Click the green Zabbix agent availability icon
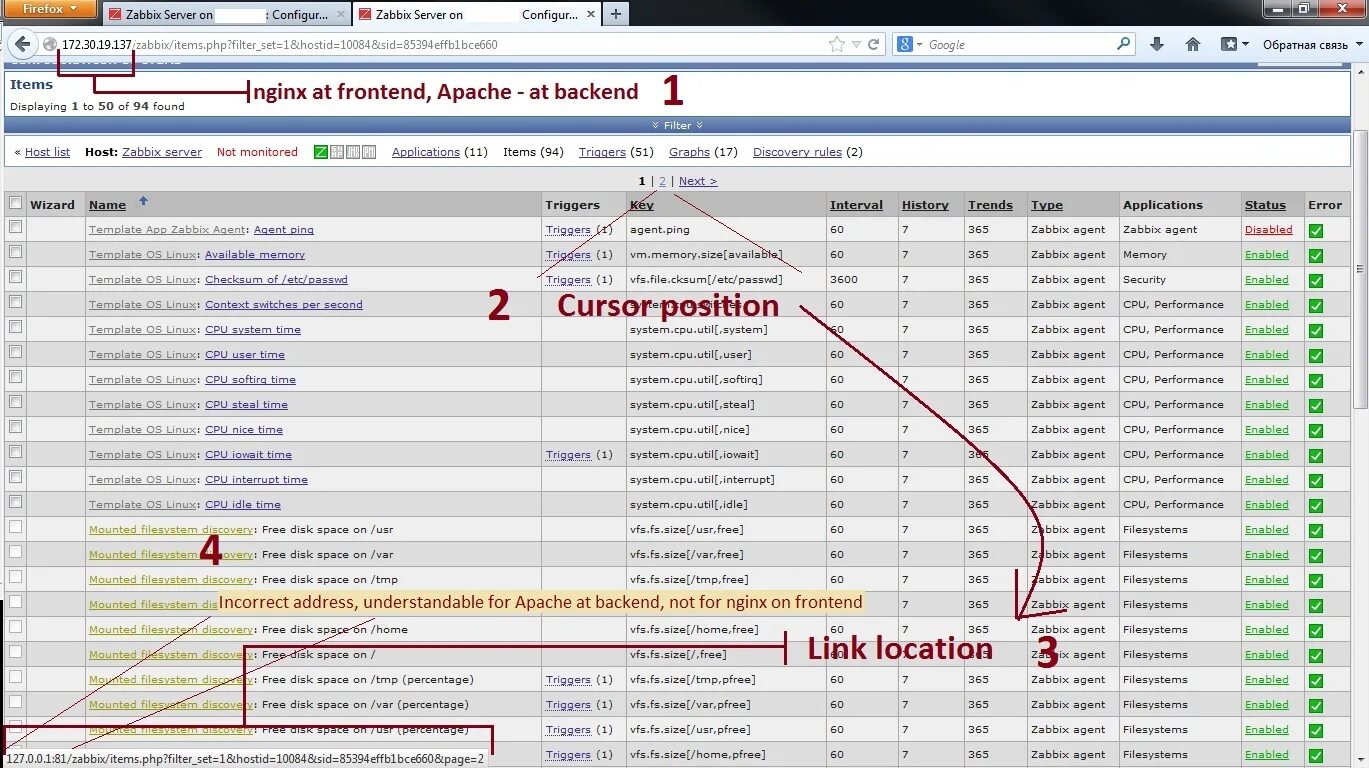Image resolution: width=1369 pixels, height=768 pixels. [321, 152]
